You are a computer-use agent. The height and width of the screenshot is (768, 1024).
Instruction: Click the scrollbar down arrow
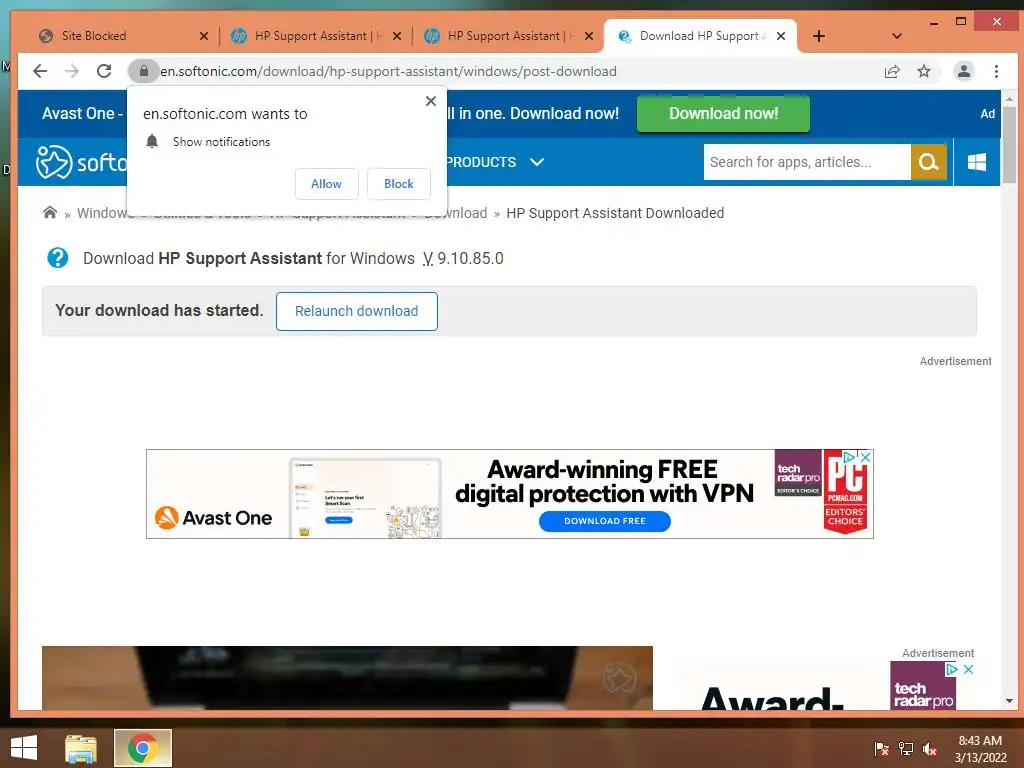pos(1009,701)
